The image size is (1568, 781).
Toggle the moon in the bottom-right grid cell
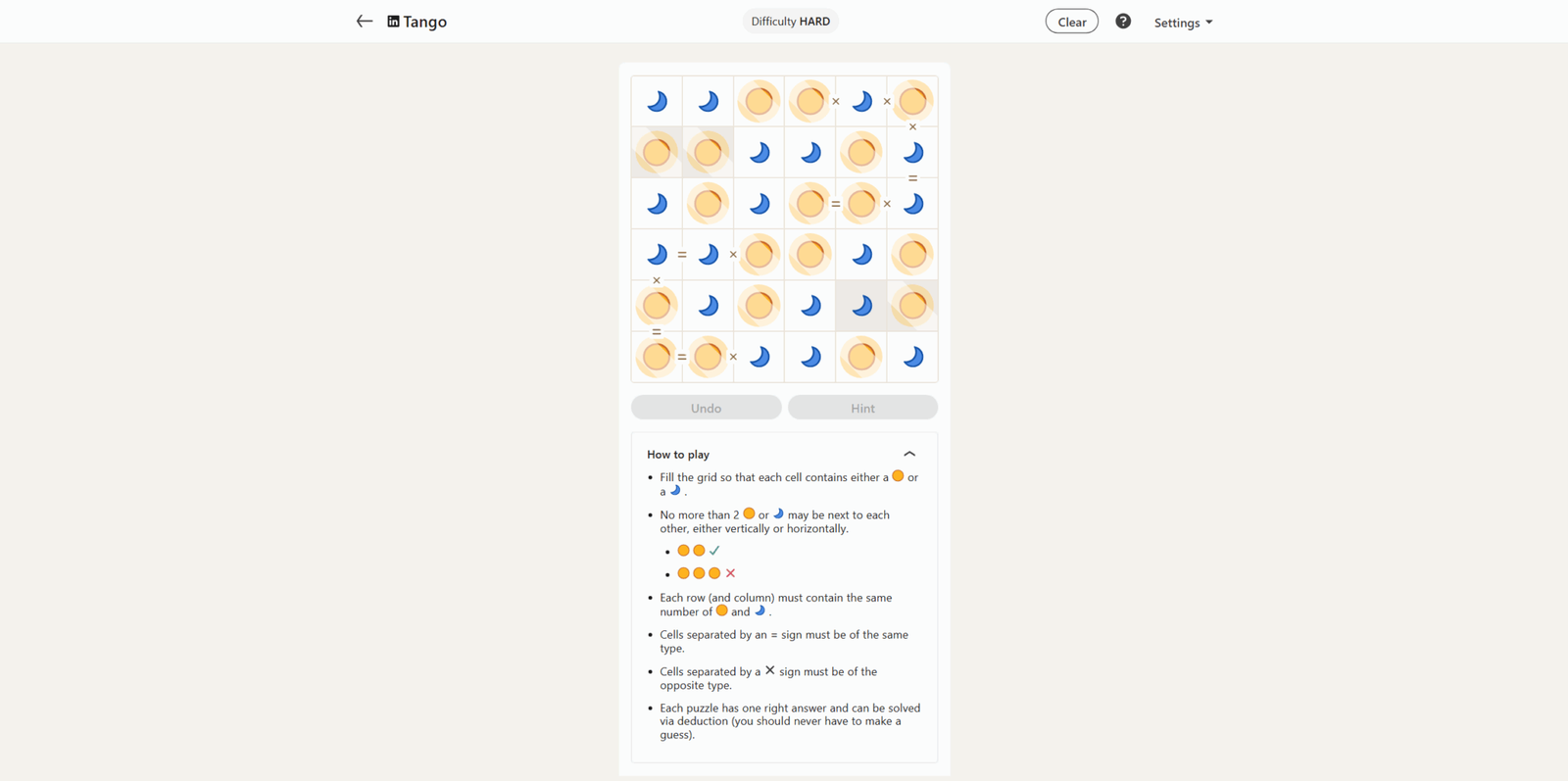tap(912, 357)
